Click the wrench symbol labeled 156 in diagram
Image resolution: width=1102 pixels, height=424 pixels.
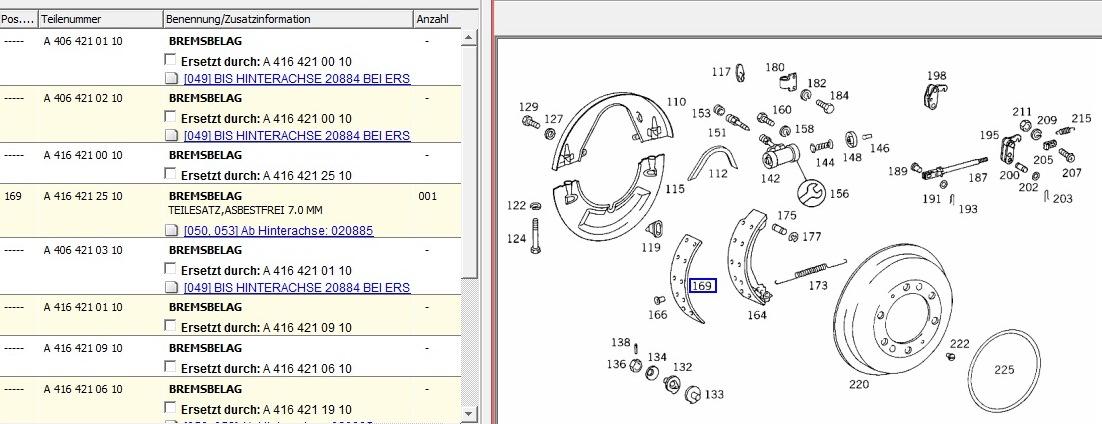point(810,191)
